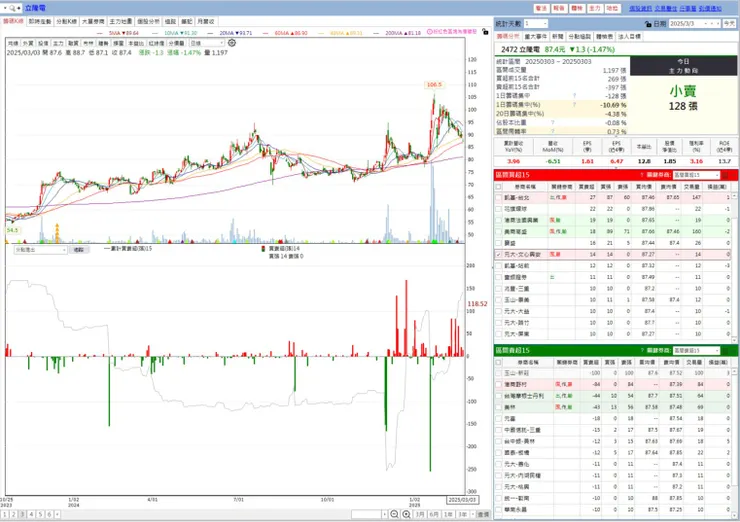Toggle the 外資 chart overlay button
740x522 pixels.
pos(28,43)
